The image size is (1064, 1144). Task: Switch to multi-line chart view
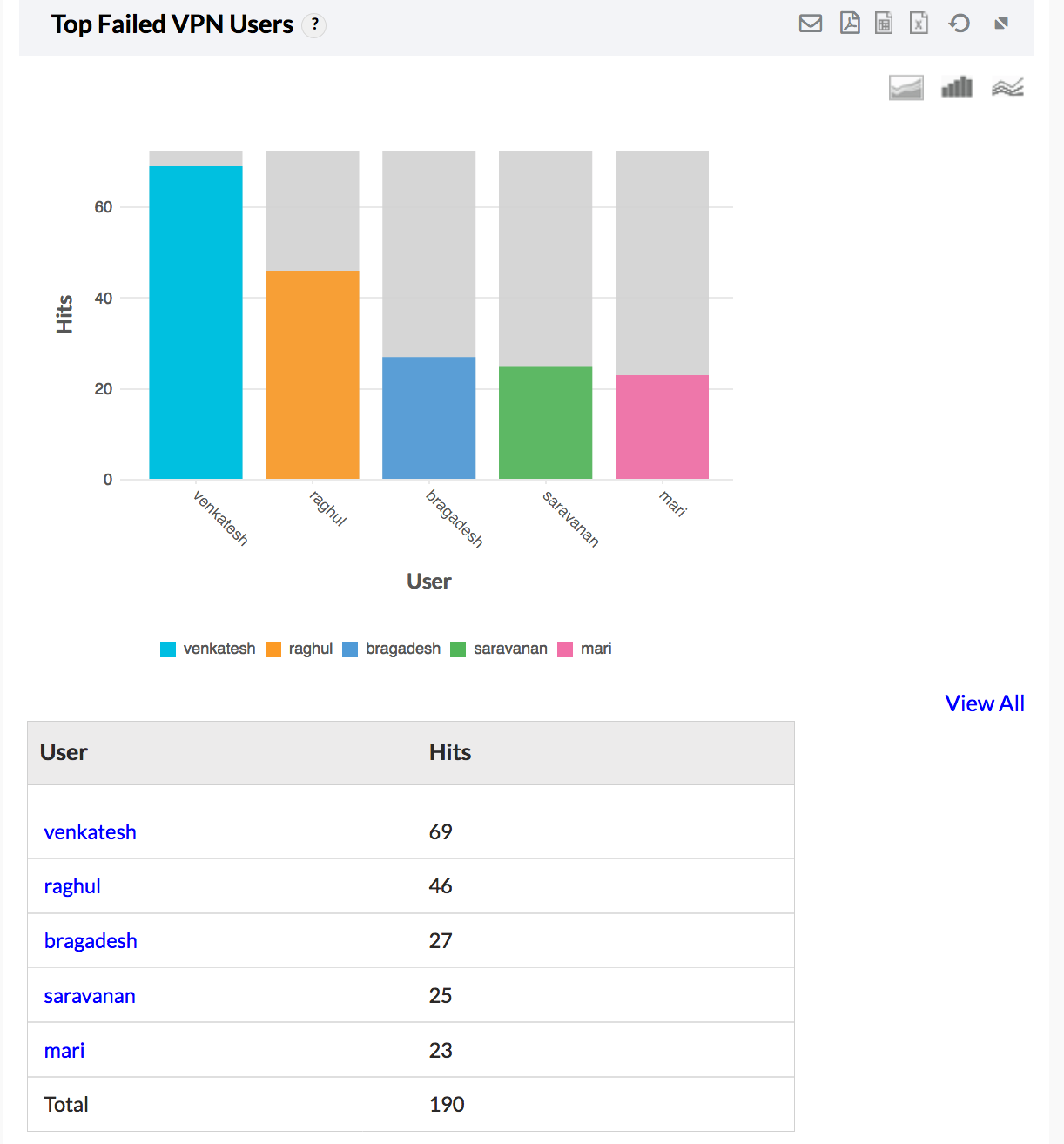[1007, 87]
